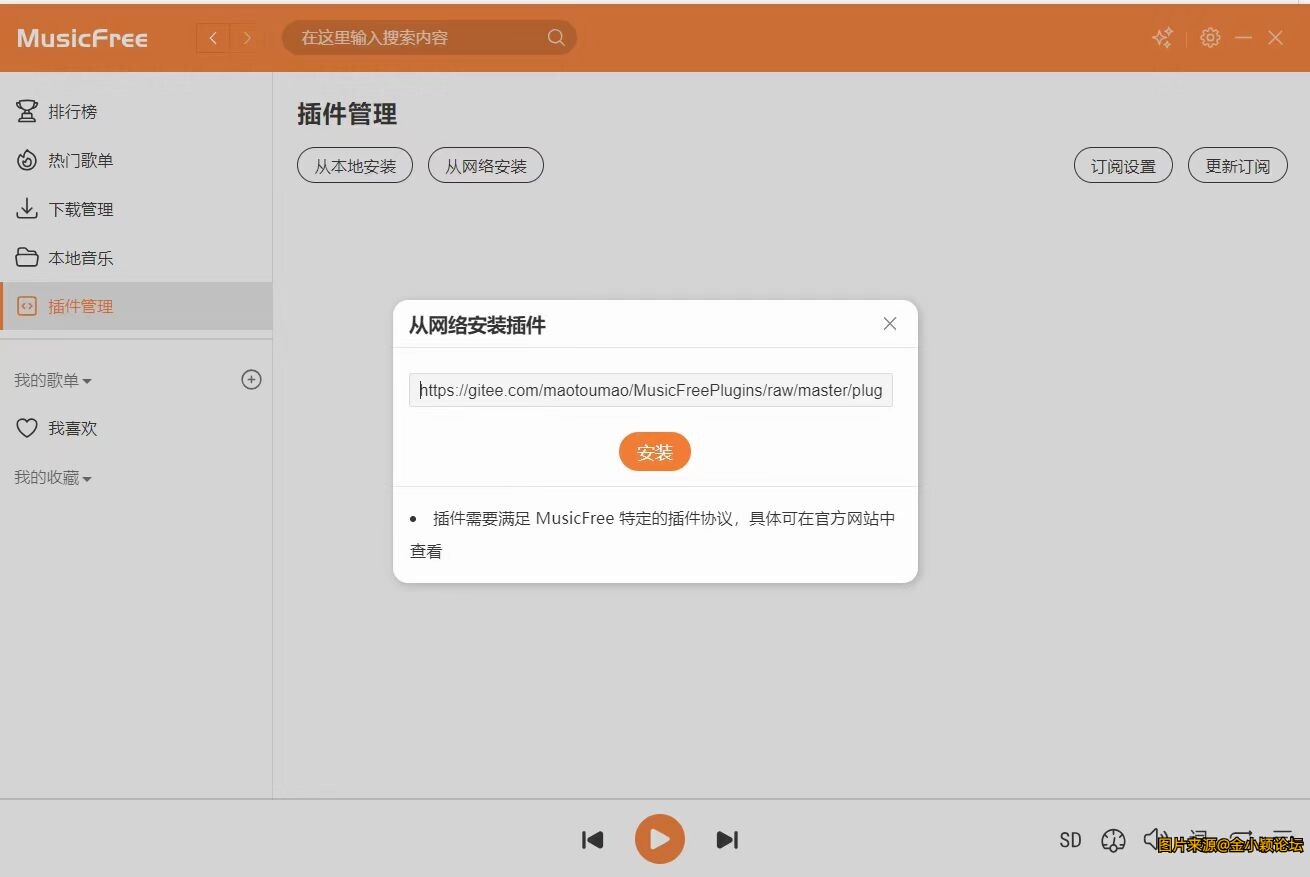Viewport: 1310px width, 877px height.
Task: Open the sparkle theme icon in header
Action: point(1162,38)
